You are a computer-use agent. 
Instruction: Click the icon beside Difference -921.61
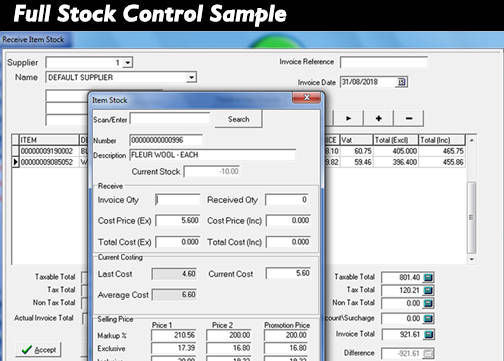tap(428, 353)
